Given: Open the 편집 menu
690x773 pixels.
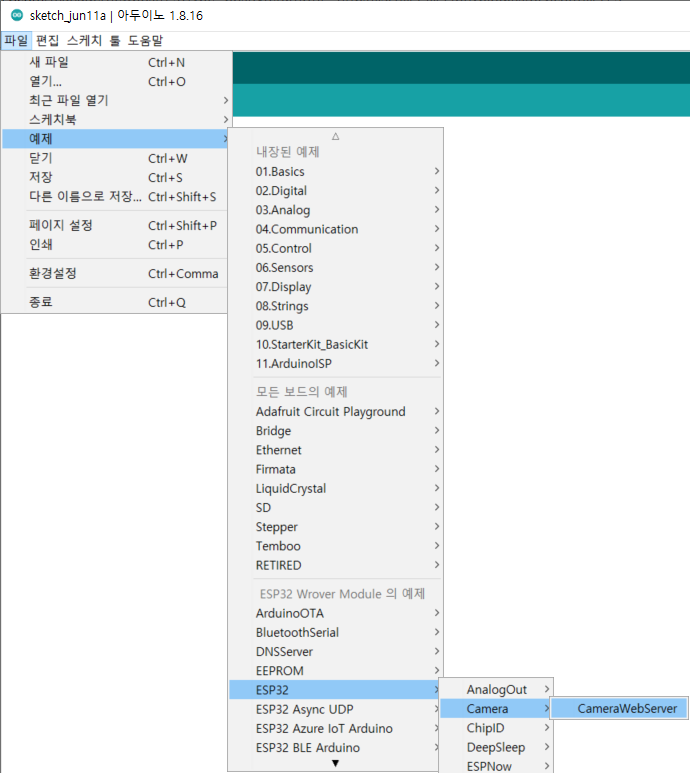Looking at the screenshot, I should pos(47,40).
